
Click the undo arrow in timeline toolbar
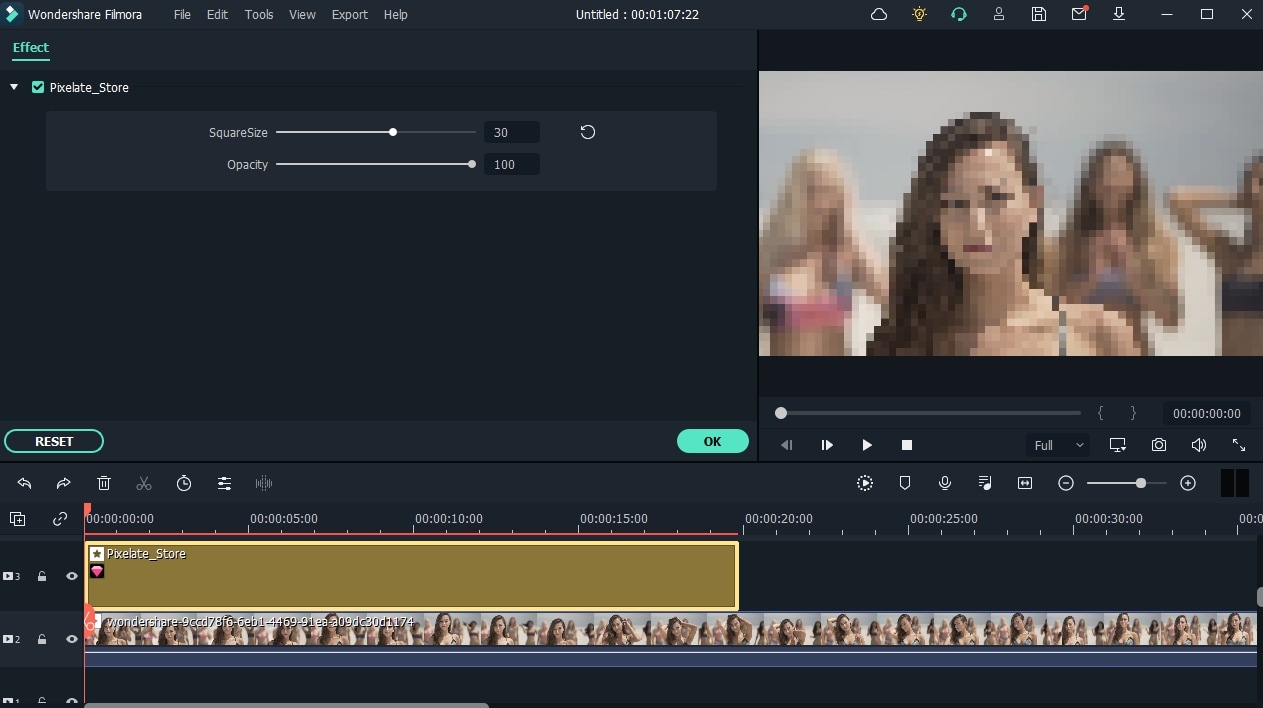[24, 483]
